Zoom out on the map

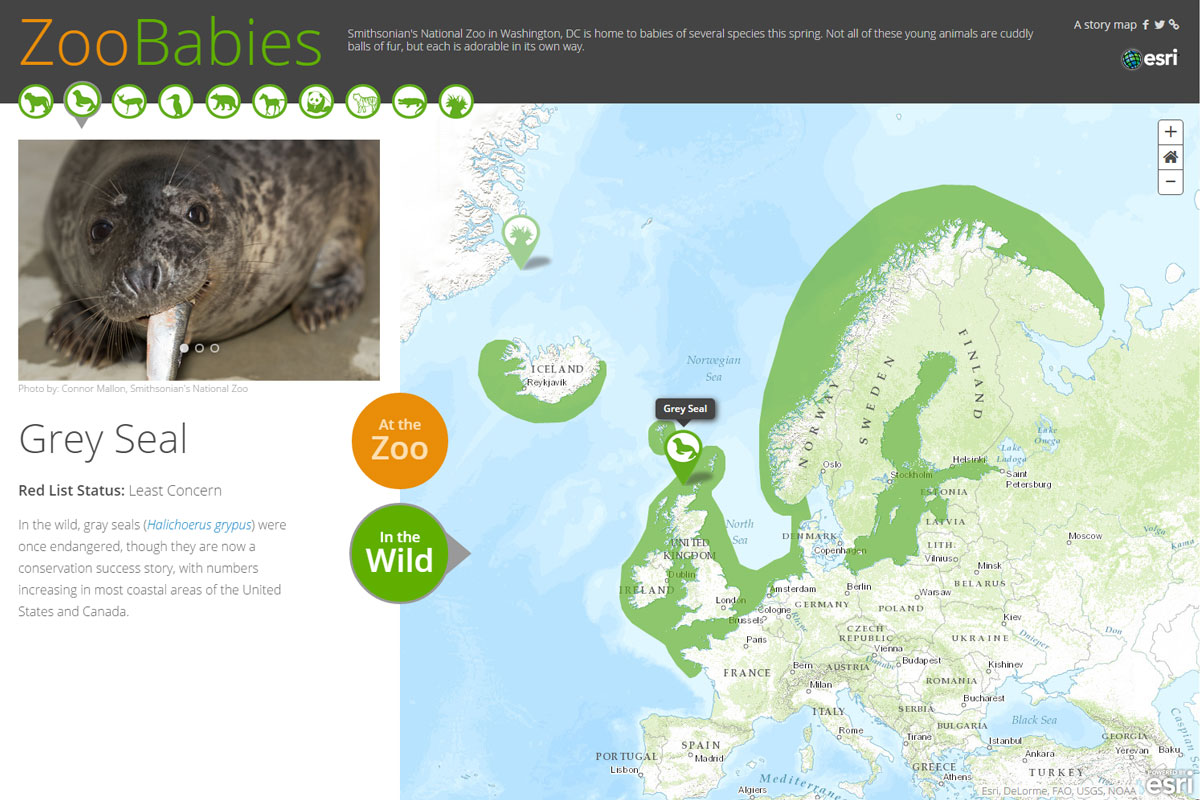[x=1170, y=182]
